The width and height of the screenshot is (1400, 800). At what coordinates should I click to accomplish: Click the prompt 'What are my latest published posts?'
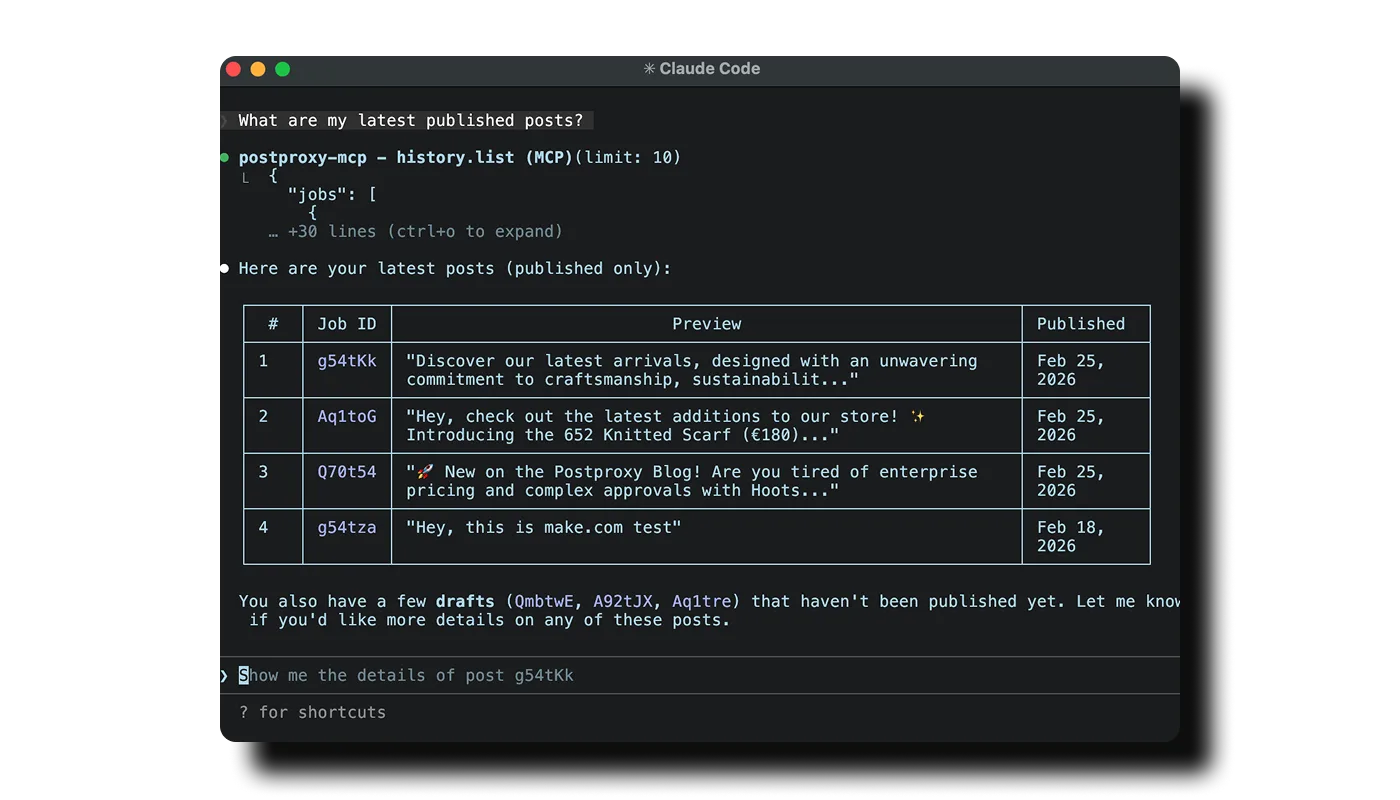pyautogui.click(x=410, y=121)
